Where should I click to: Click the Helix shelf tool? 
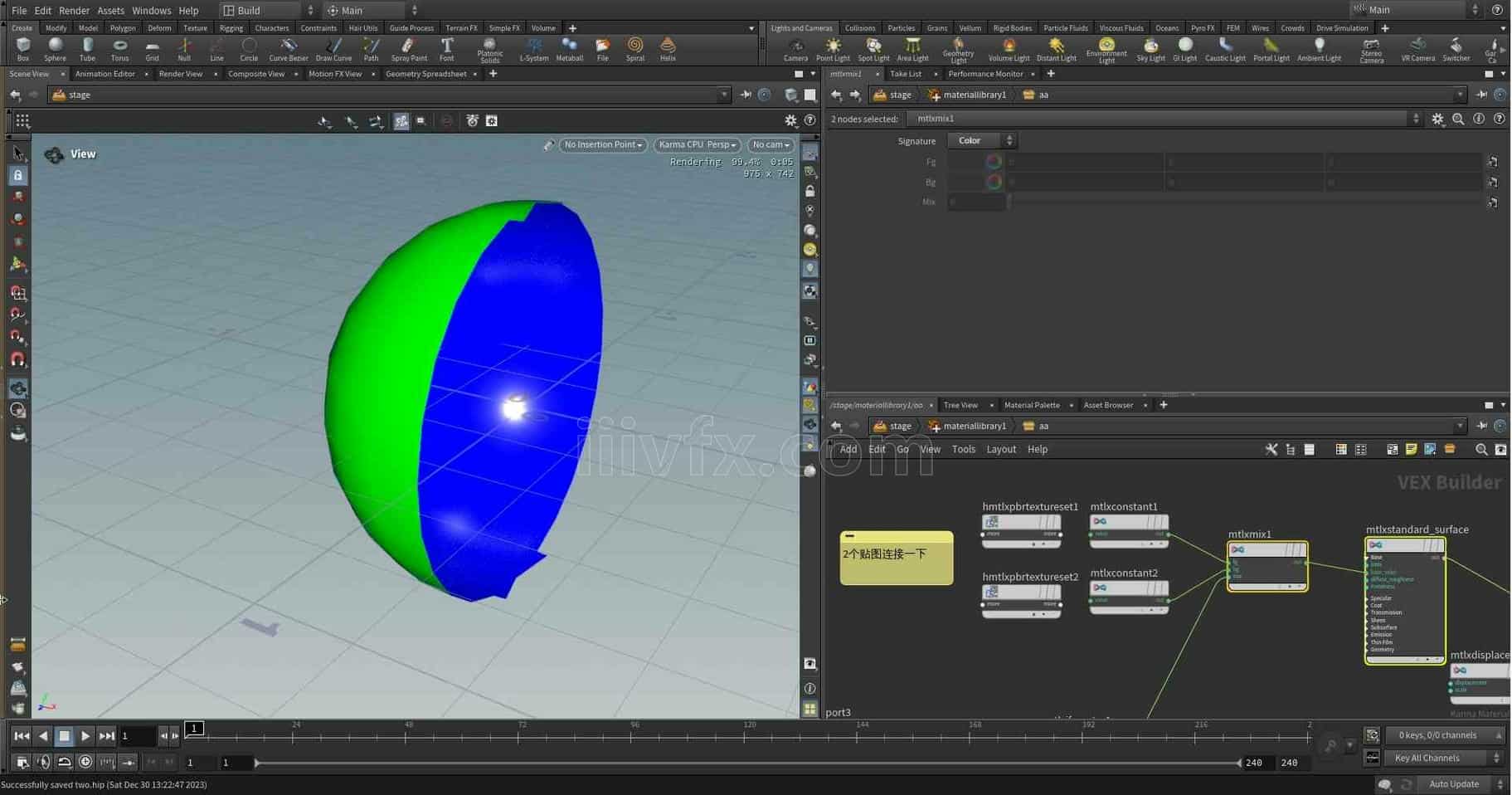click(x=668, y=48)
